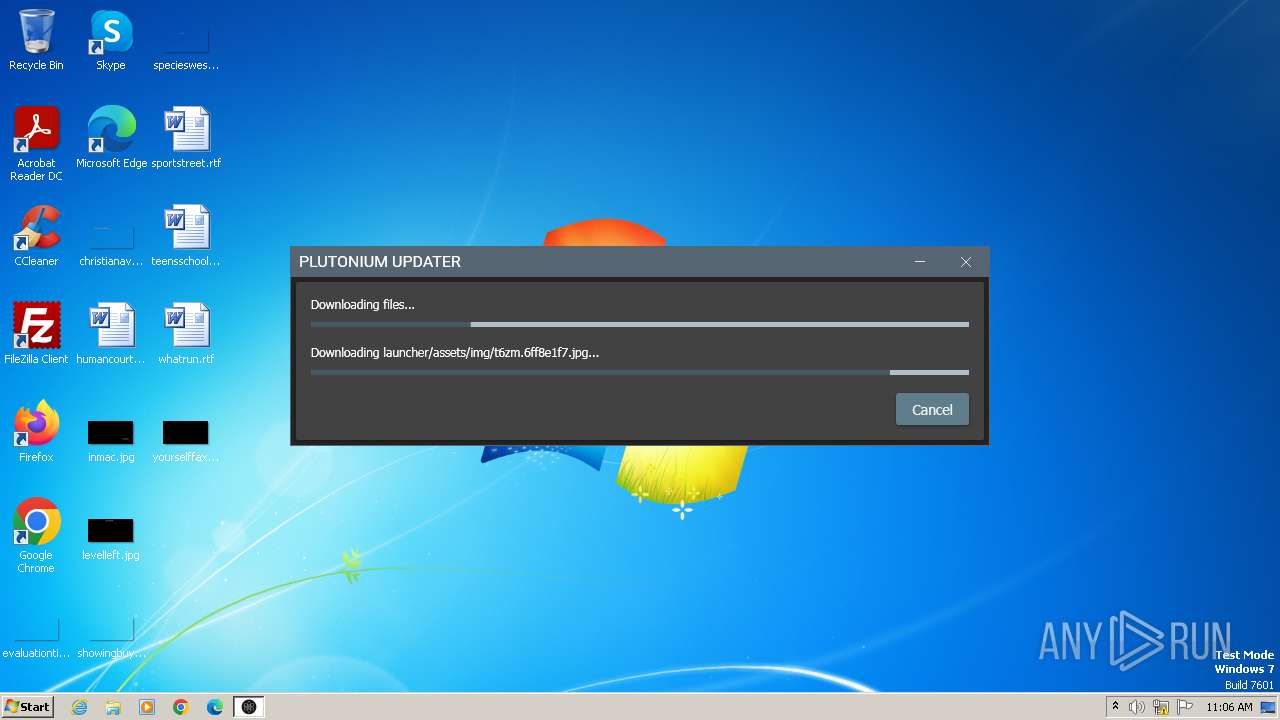Screen dimensions: 1280x720
Task: Open the Windows Start menu
Action: coord(27,707)
